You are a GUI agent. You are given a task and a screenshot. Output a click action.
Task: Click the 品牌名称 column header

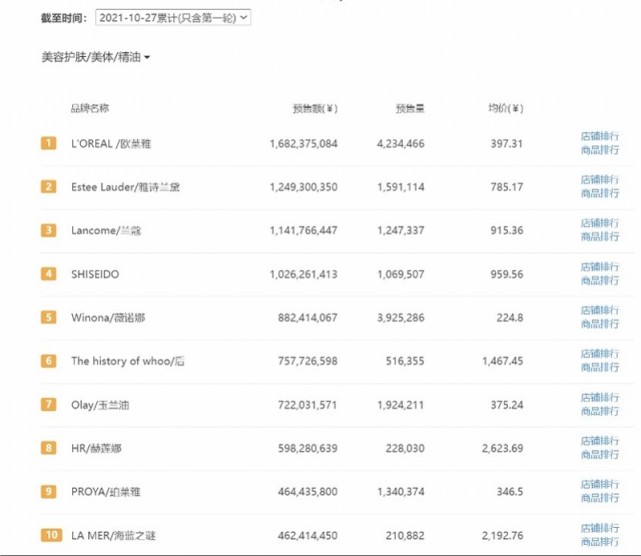pos(90,108)
